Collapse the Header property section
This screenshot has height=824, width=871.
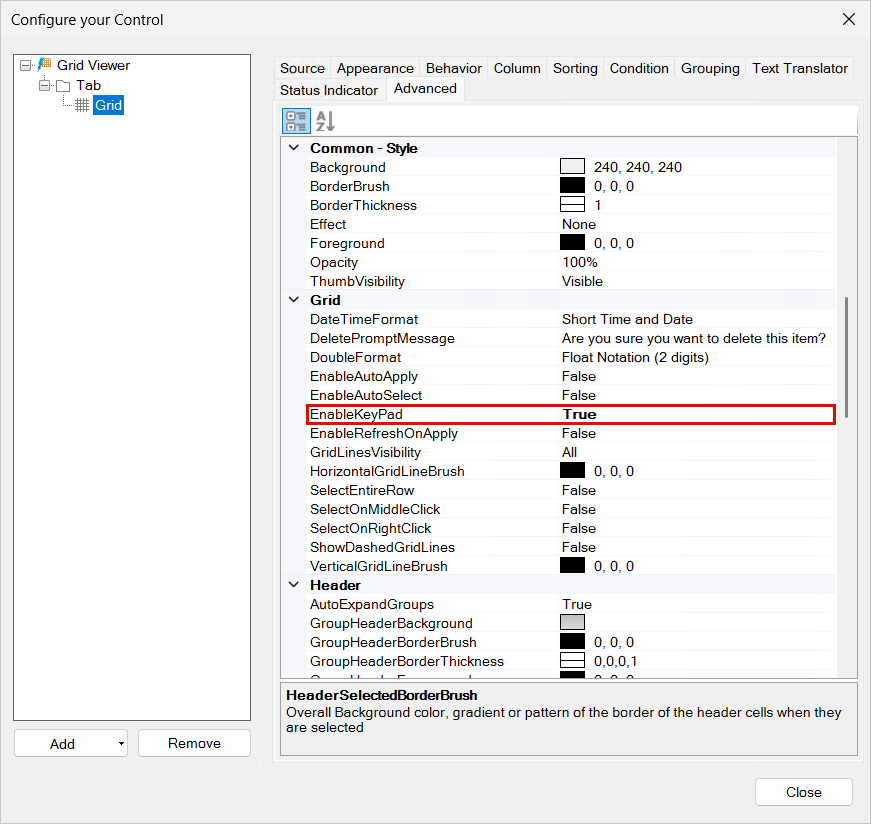click(294, 585)
